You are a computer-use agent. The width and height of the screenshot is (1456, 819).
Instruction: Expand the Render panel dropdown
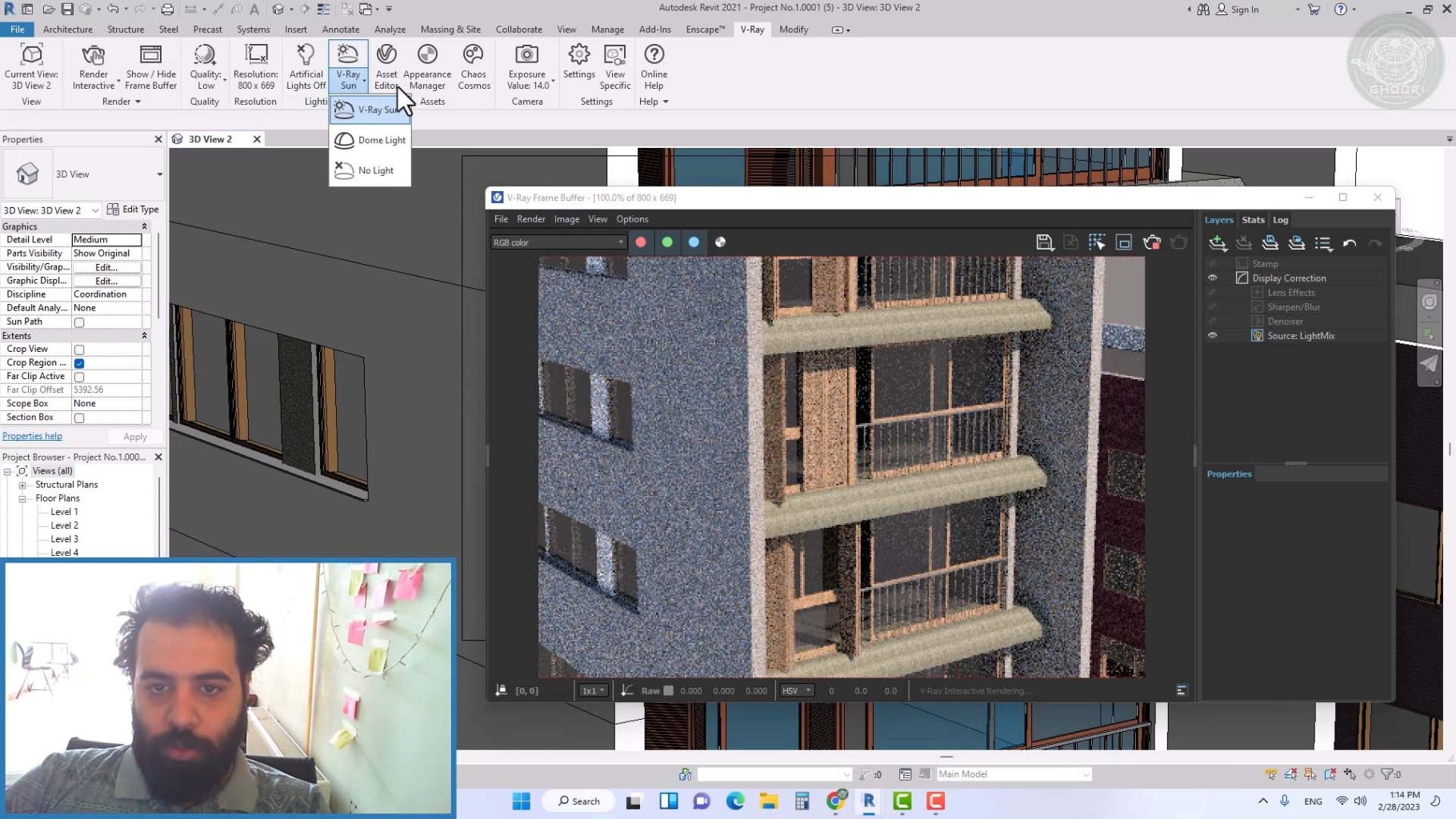click(122, 102)
